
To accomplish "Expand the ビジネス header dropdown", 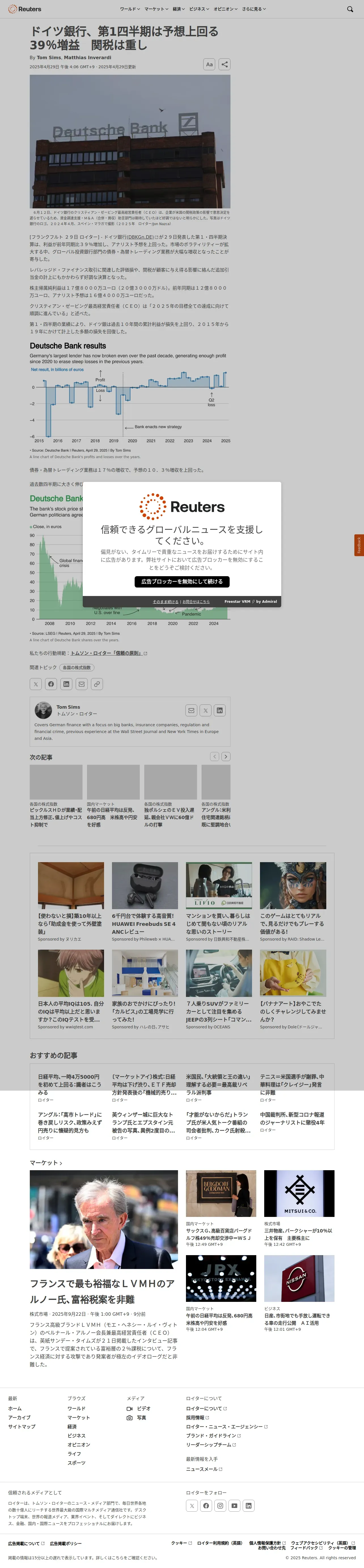I will pyautogui.click(x=199, y=9).
